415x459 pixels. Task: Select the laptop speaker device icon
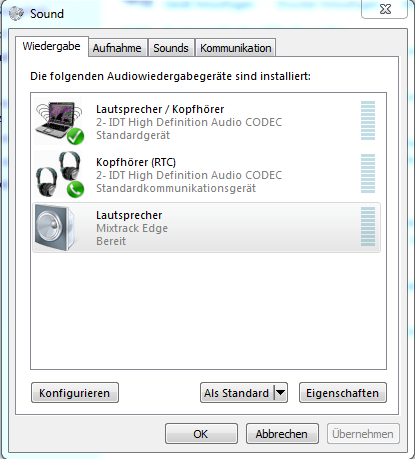coord(59,122)
